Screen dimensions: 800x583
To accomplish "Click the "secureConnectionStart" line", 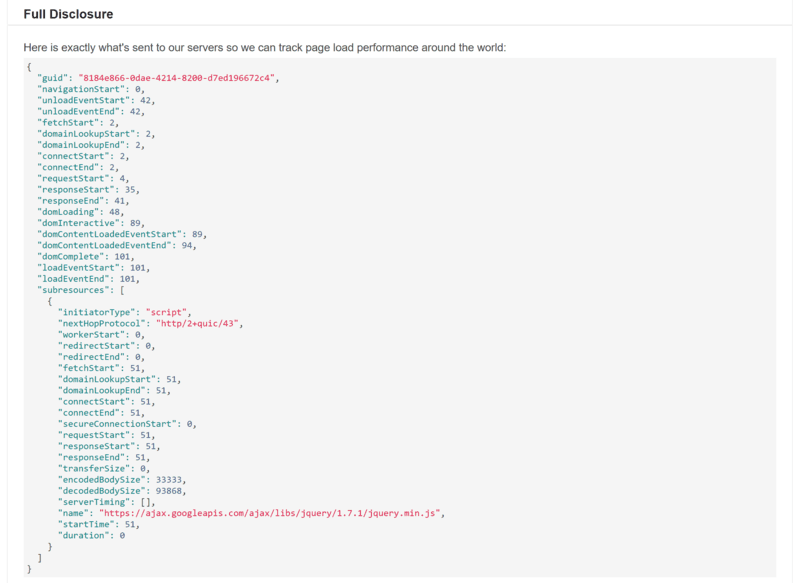I will [127, 423].
